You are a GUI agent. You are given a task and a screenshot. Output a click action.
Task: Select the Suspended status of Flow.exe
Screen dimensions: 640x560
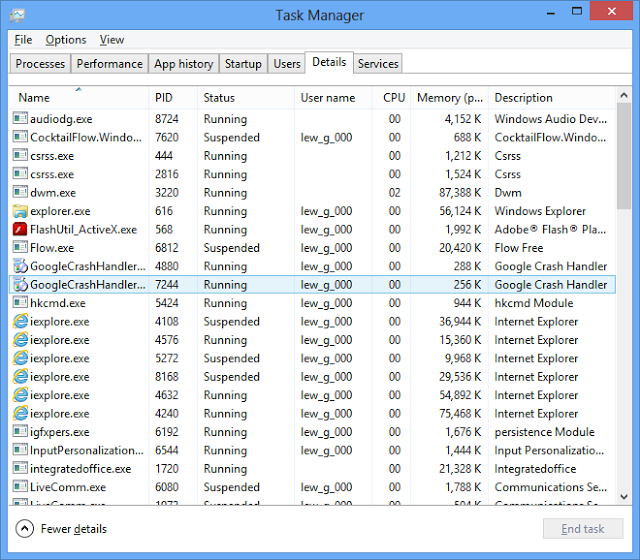click(x=231, y=248)
